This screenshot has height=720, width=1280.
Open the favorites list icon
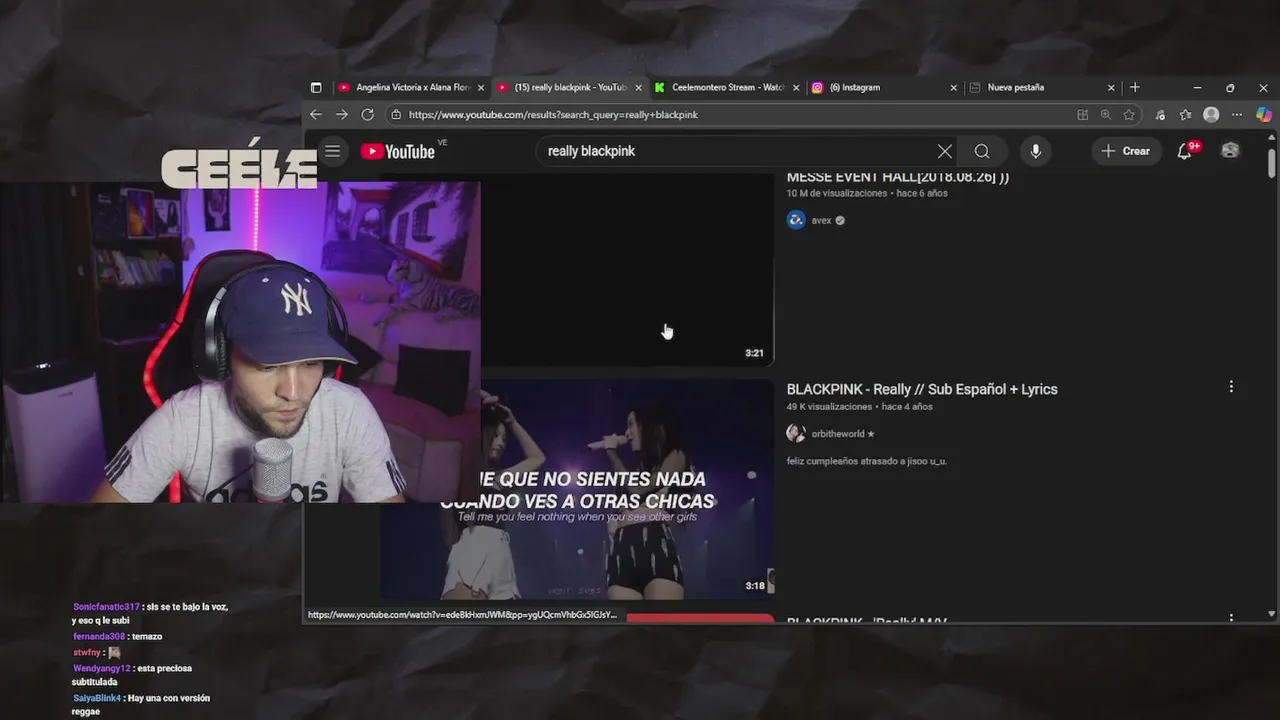point(1185,115)
